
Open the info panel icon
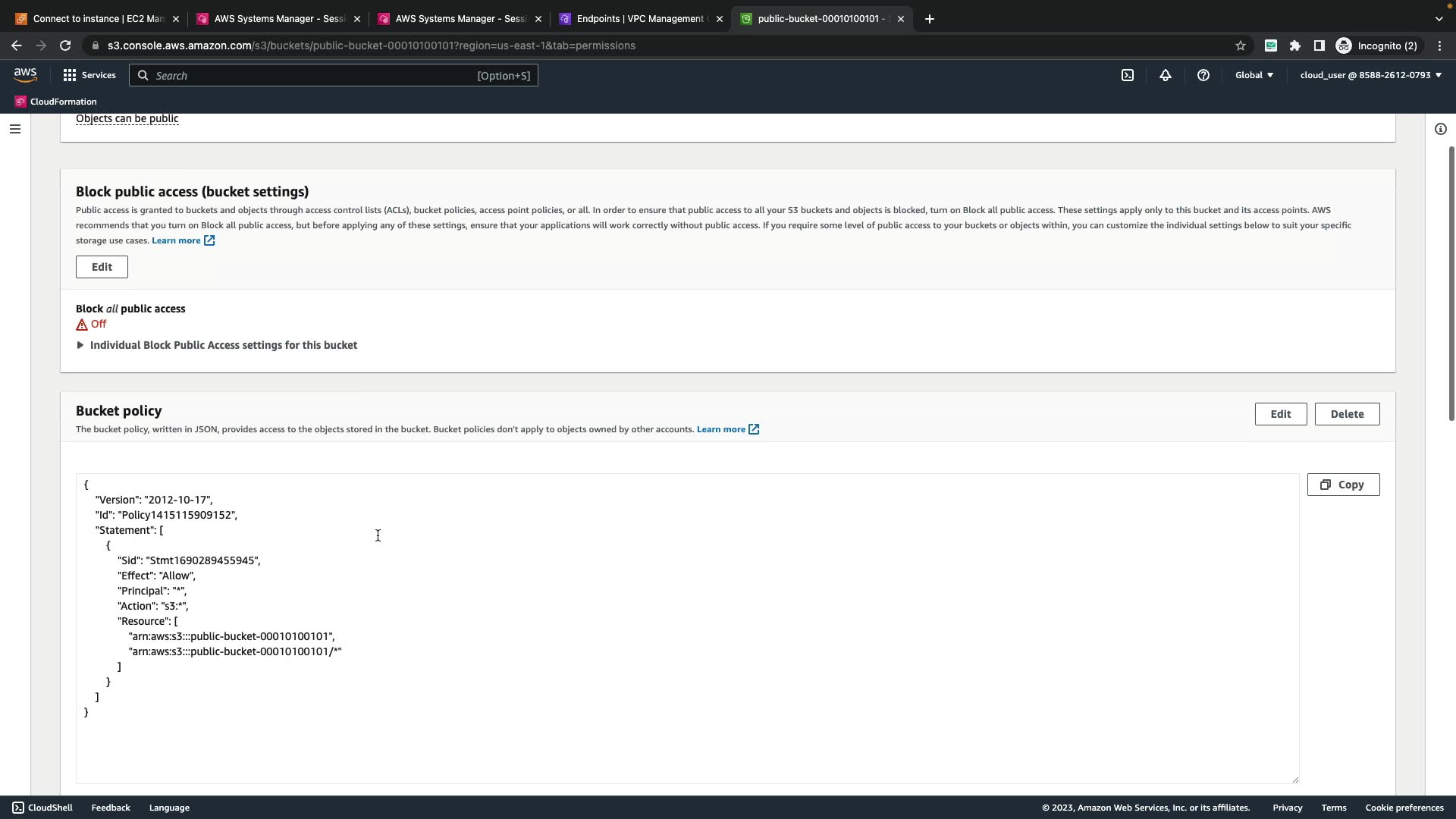(1440, 129)
